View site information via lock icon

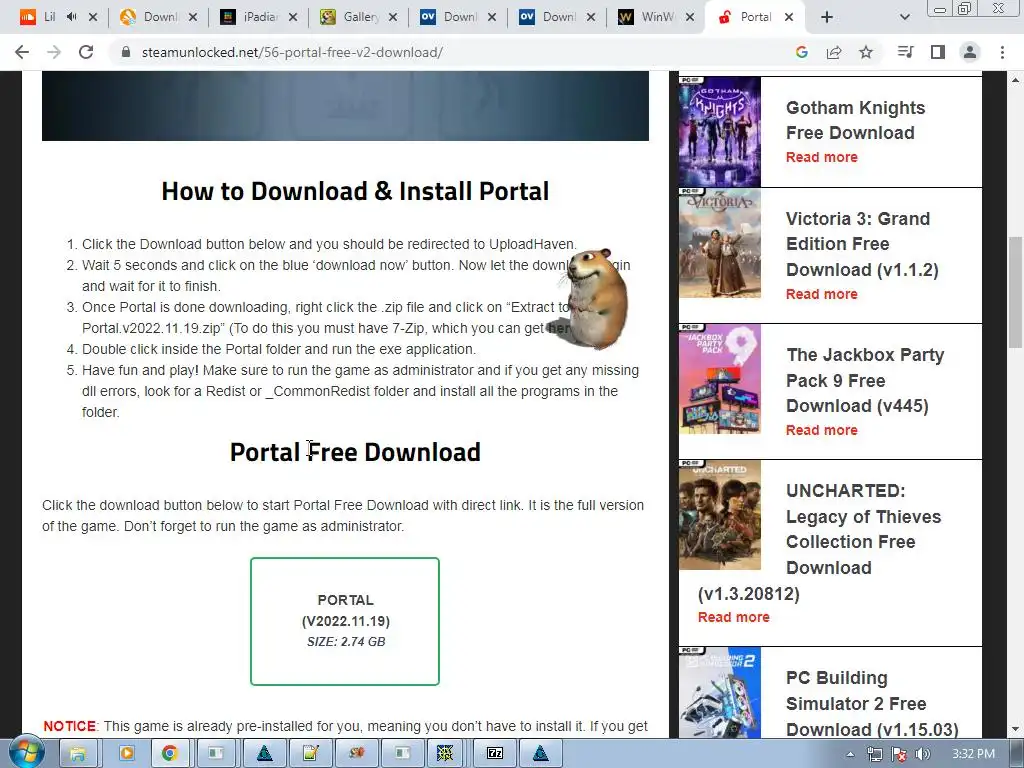pos(126,52)
